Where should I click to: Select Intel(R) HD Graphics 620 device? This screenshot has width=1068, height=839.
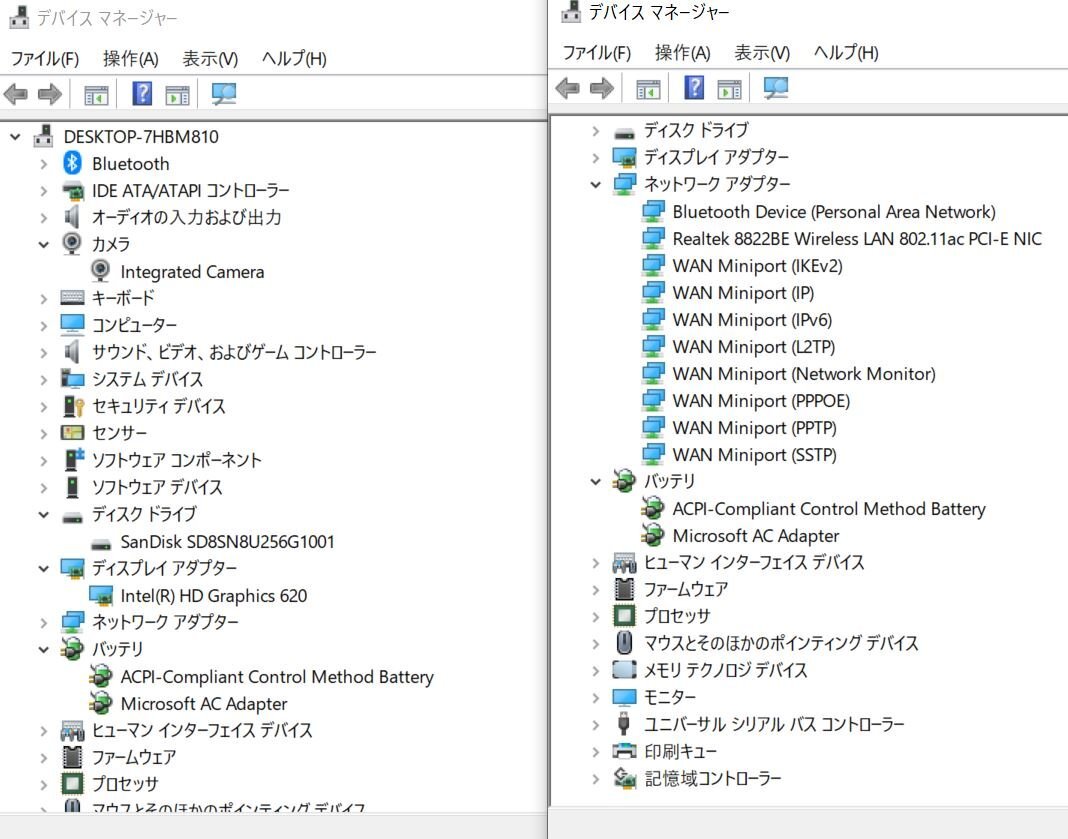pos(213,596)
